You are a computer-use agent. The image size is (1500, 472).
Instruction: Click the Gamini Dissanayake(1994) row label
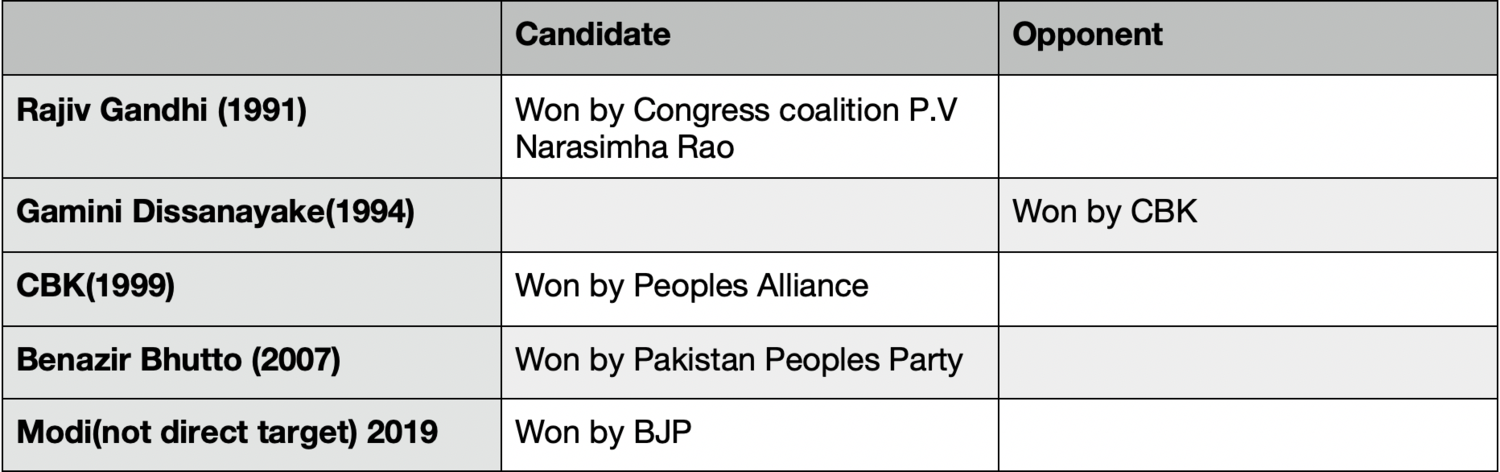[x=216, y=213]
